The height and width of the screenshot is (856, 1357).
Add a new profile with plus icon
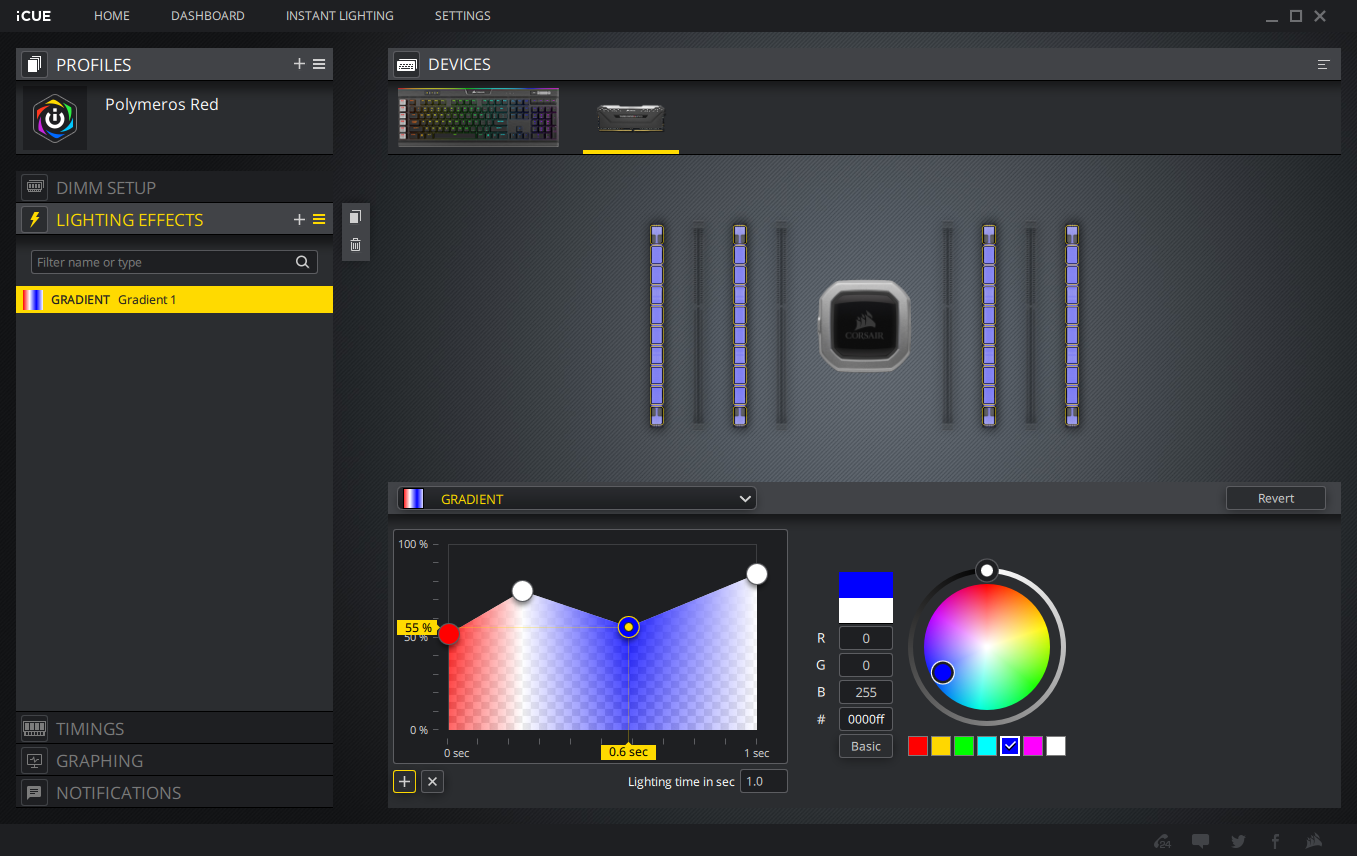299,64
